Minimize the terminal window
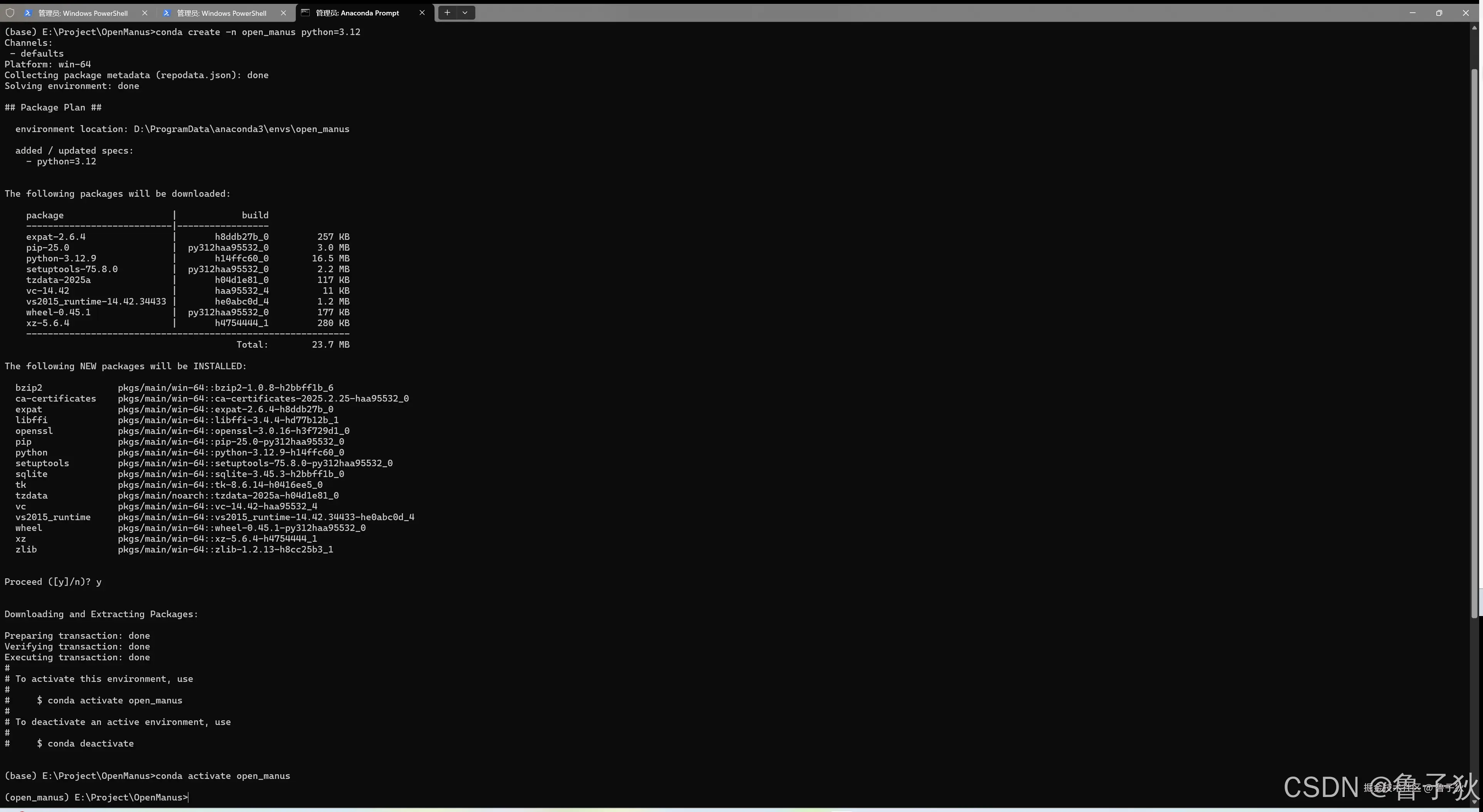 pos(1412,13)
